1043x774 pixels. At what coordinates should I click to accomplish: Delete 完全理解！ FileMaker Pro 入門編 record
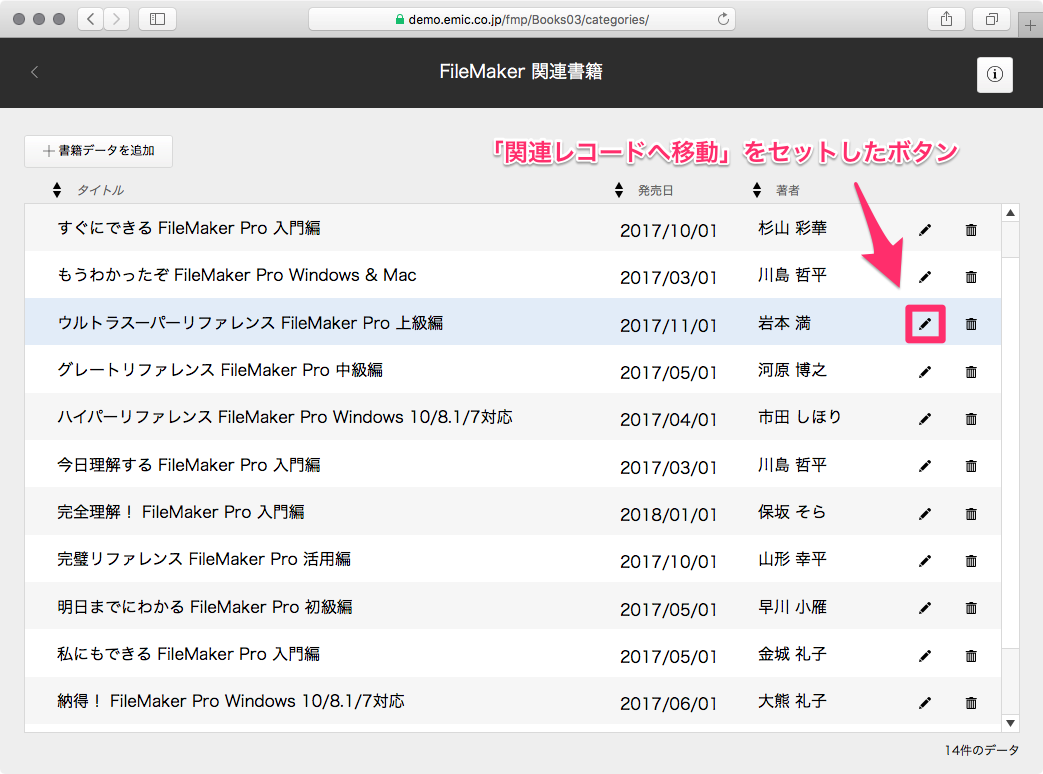(971, 513)
